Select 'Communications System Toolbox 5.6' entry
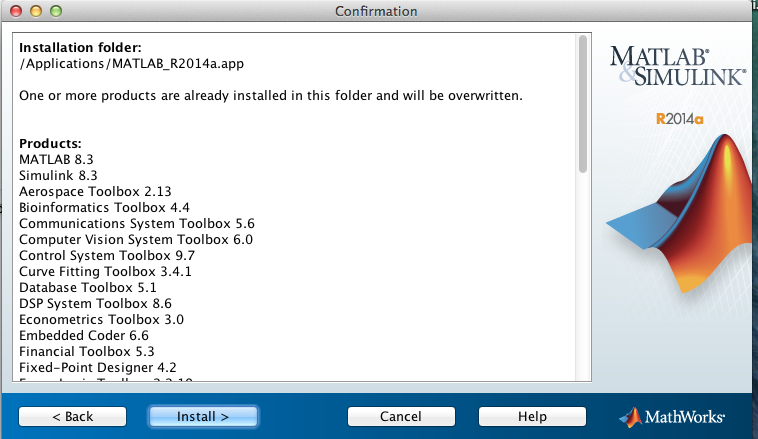758x439 pixels. (137, 223)
